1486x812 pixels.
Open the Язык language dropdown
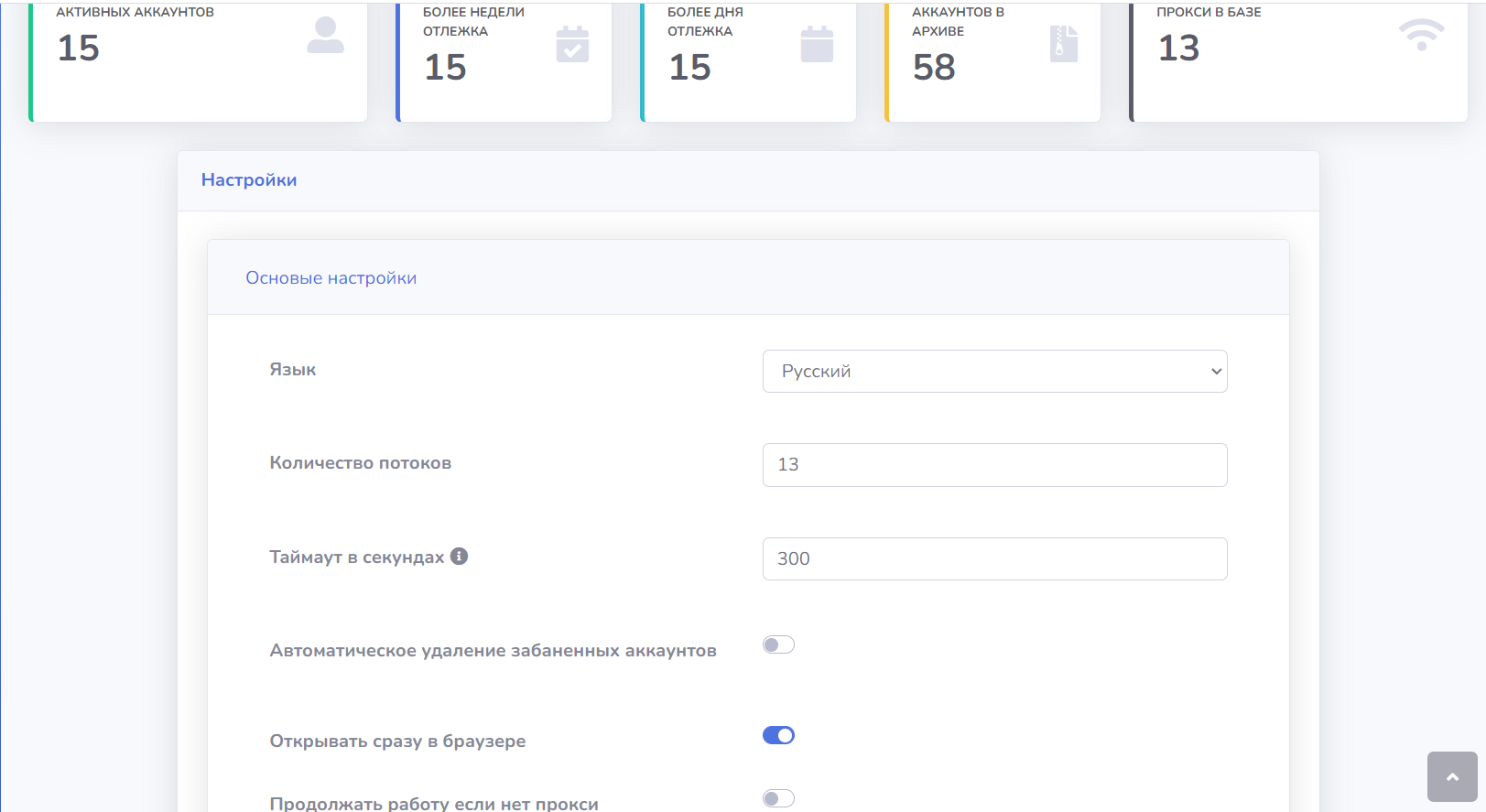pos(994,372)
